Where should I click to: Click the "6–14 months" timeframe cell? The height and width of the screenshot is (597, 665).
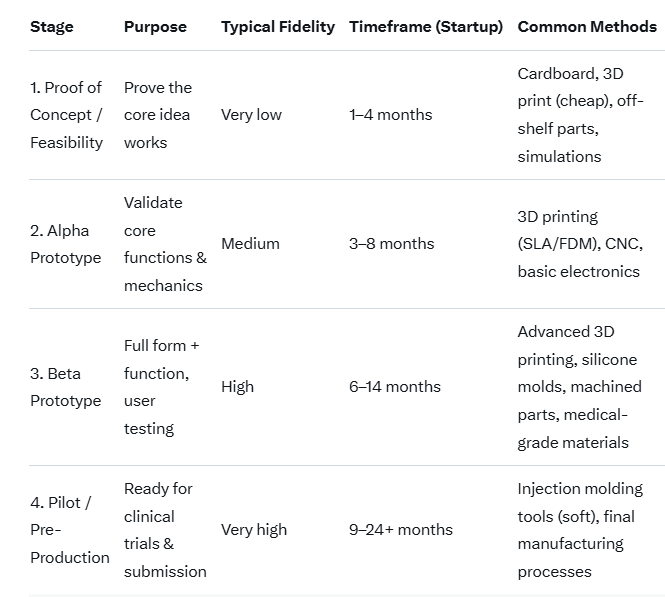coord(395,387)
